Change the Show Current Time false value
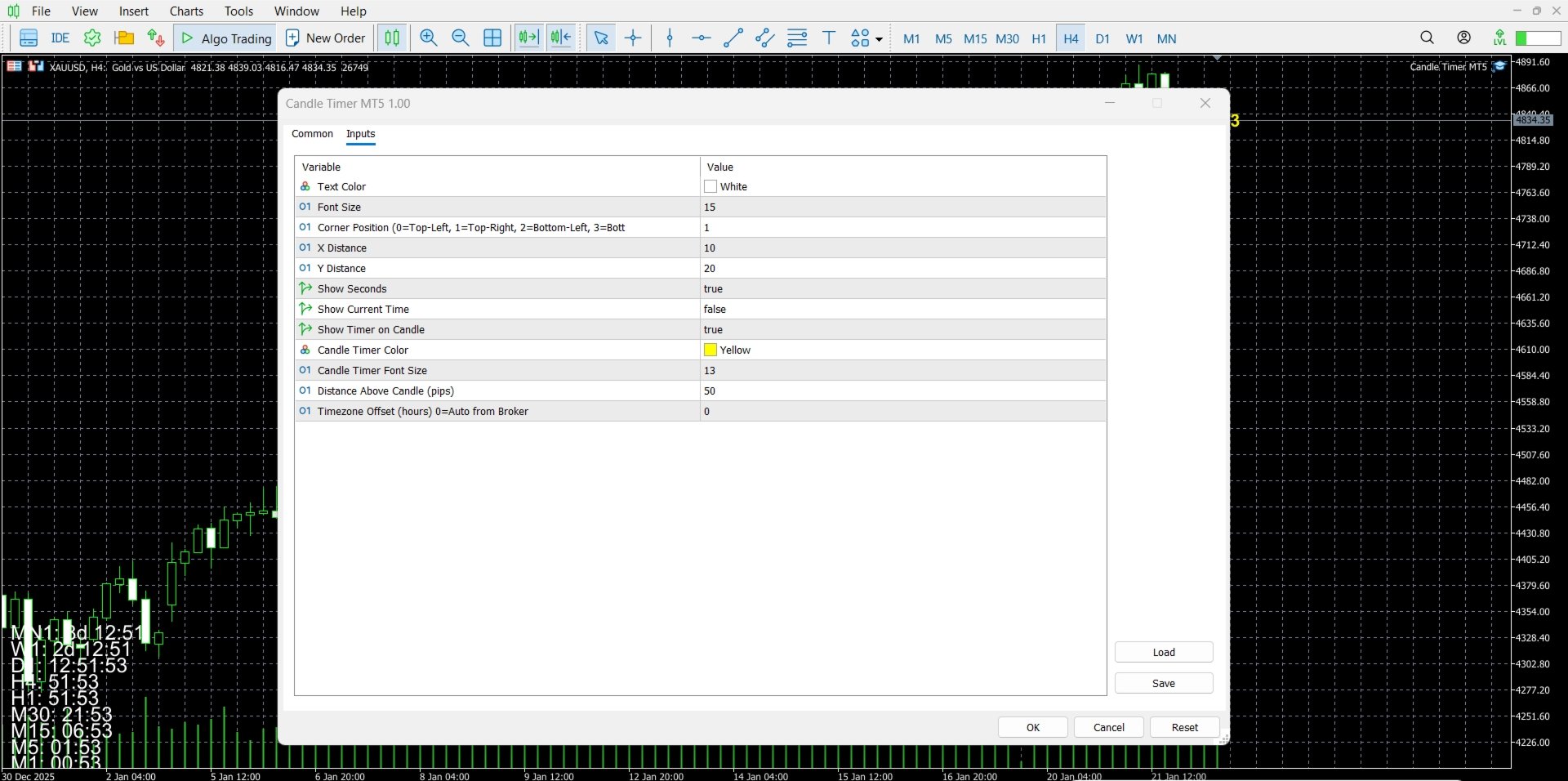 pos(903,309)
